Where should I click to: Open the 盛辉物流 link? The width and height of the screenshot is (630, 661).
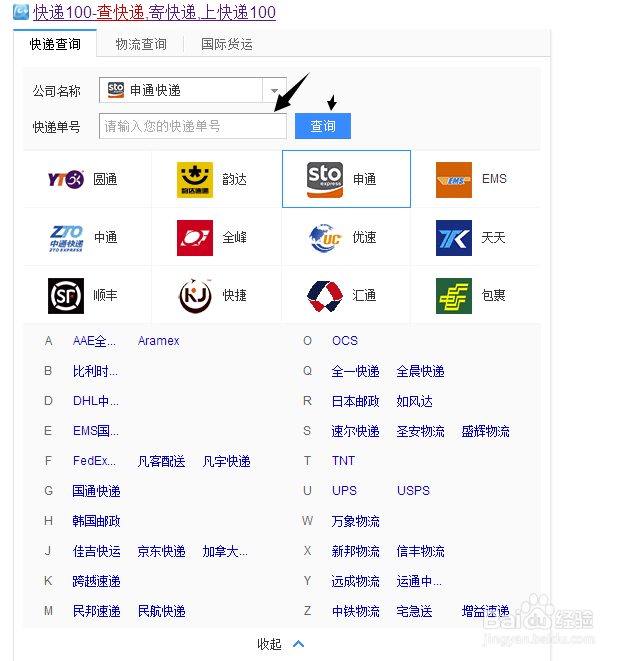coord(485,431)
